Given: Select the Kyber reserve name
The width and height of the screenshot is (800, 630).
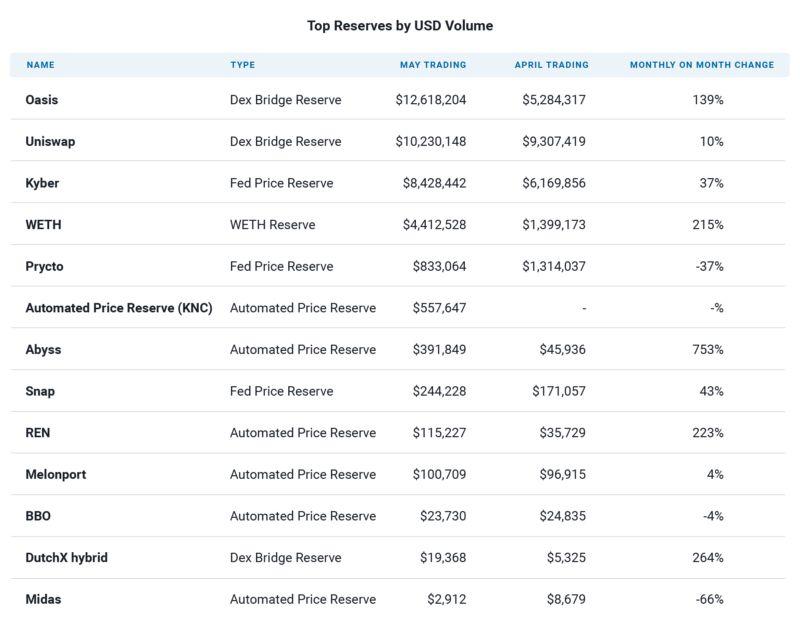Looking at the screenshot, I should tap(42, 183).
